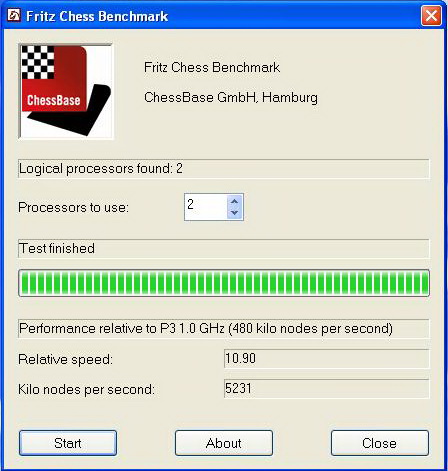
Task: Increase processors to use with up arrow
Action: click(234, 201)
